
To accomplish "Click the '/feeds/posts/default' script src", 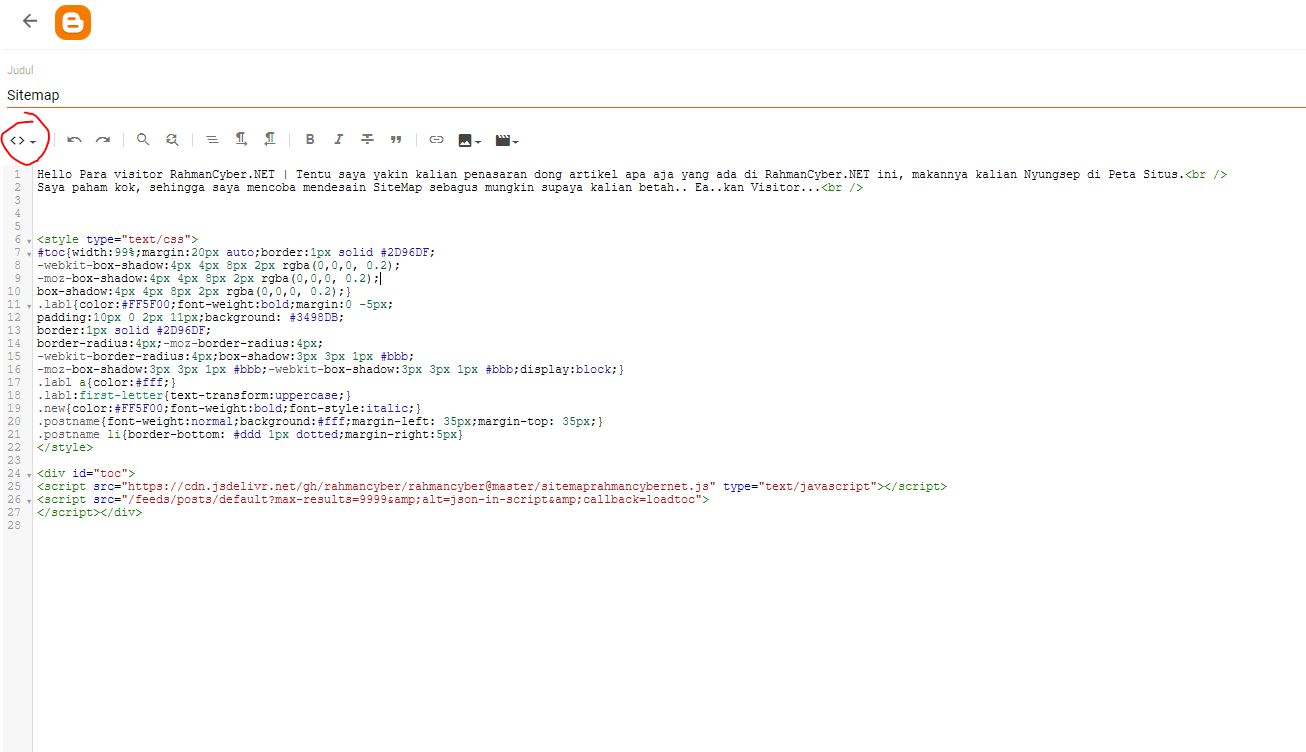I will point(415,500).
